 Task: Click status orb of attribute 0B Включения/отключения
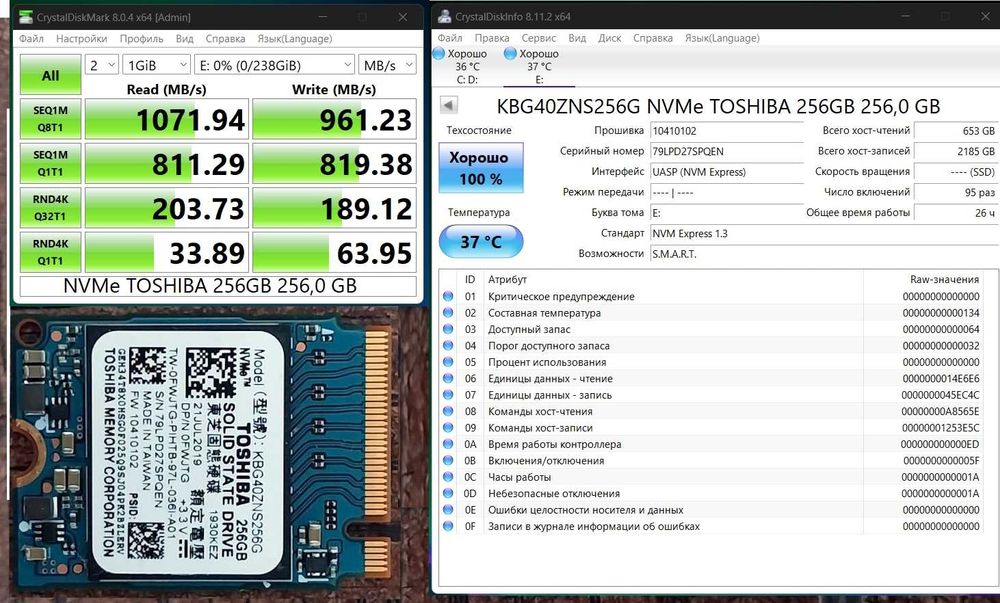click(448, 461)
